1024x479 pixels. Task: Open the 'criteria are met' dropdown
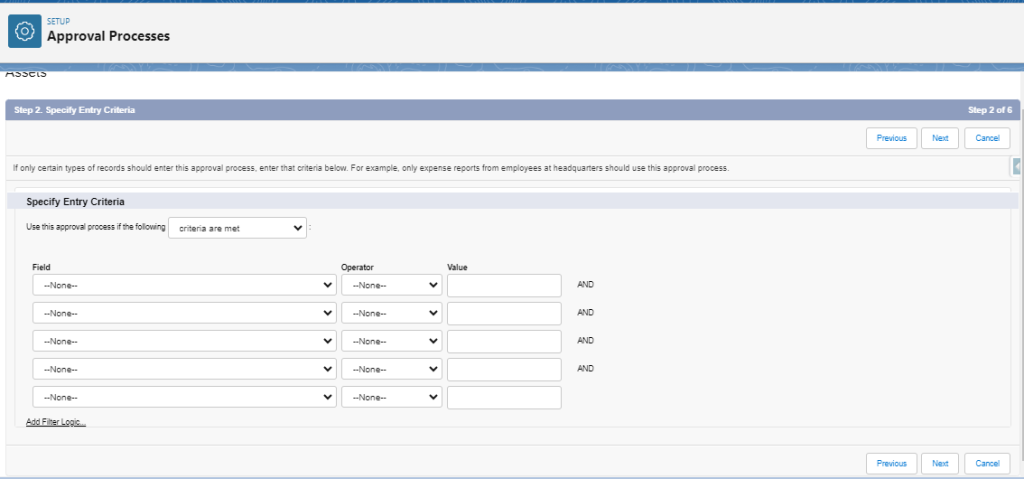click(x=238, y=228)
